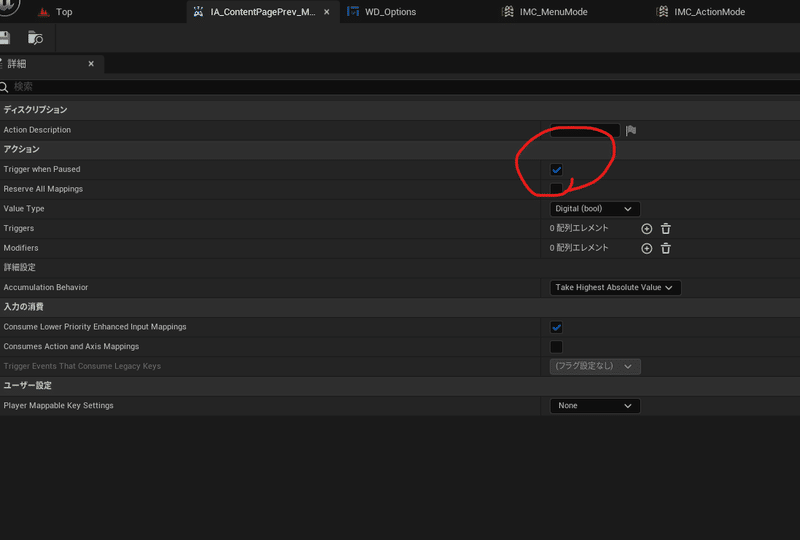Add element to Modifiers array
Viewport: 800px width, 540px height.
pos(646,249)
